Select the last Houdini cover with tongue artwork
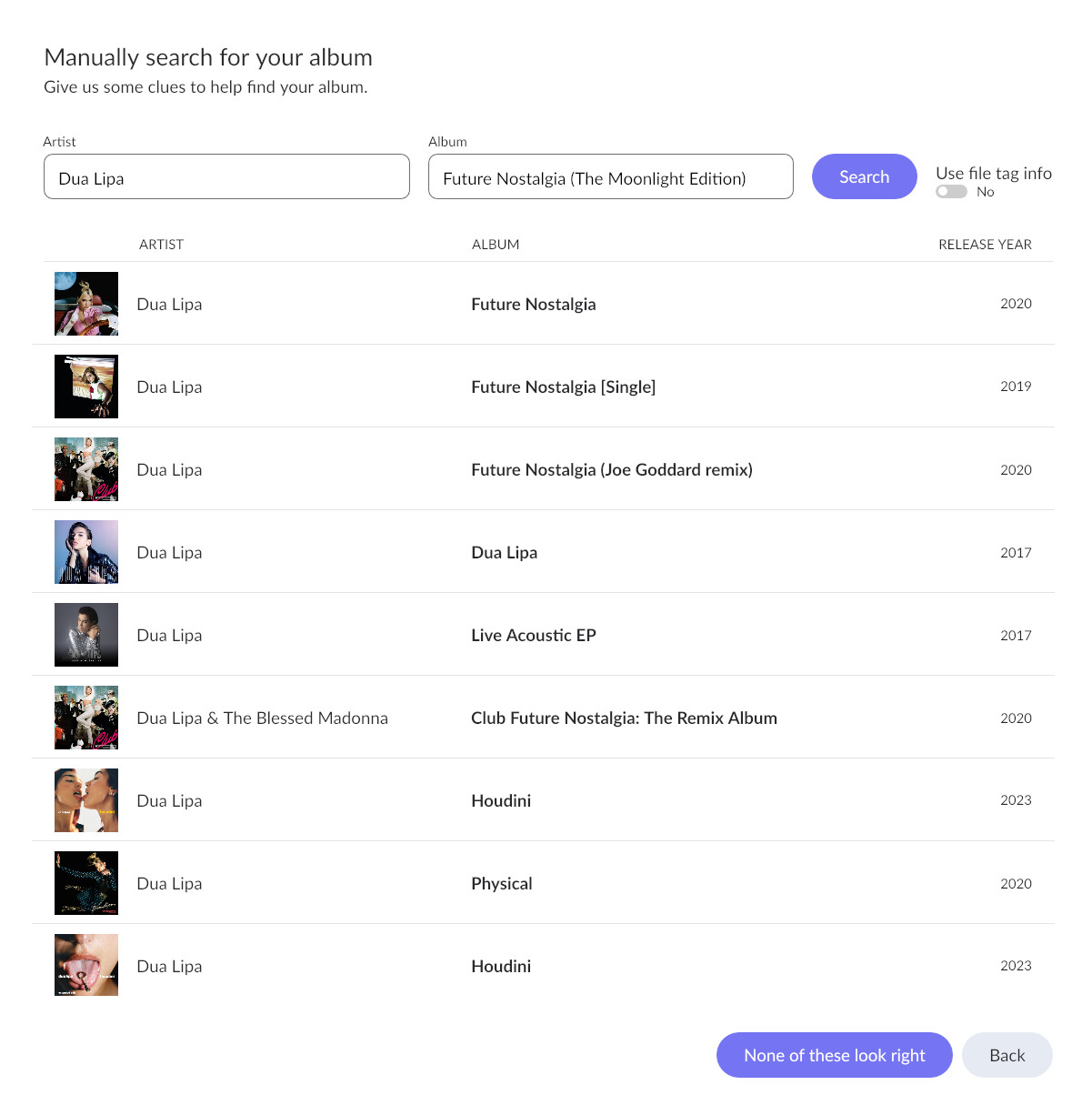The height and width of the screenshot is (1115, 1092). [86, 965]
